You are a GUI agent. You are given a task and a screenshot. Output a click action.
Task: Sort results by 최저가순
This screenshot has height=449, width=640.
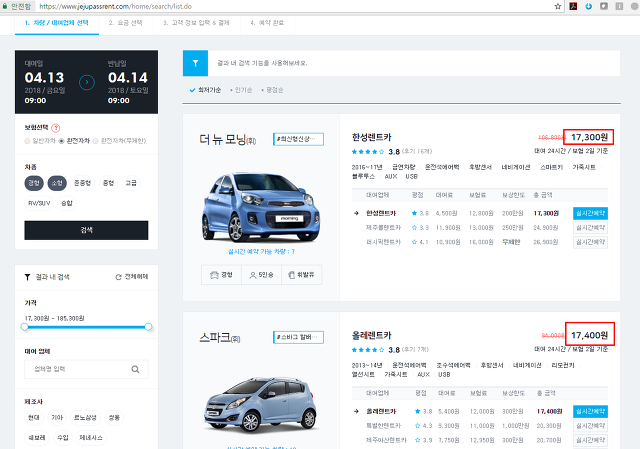pyautogui.click(x=206, y=90)
